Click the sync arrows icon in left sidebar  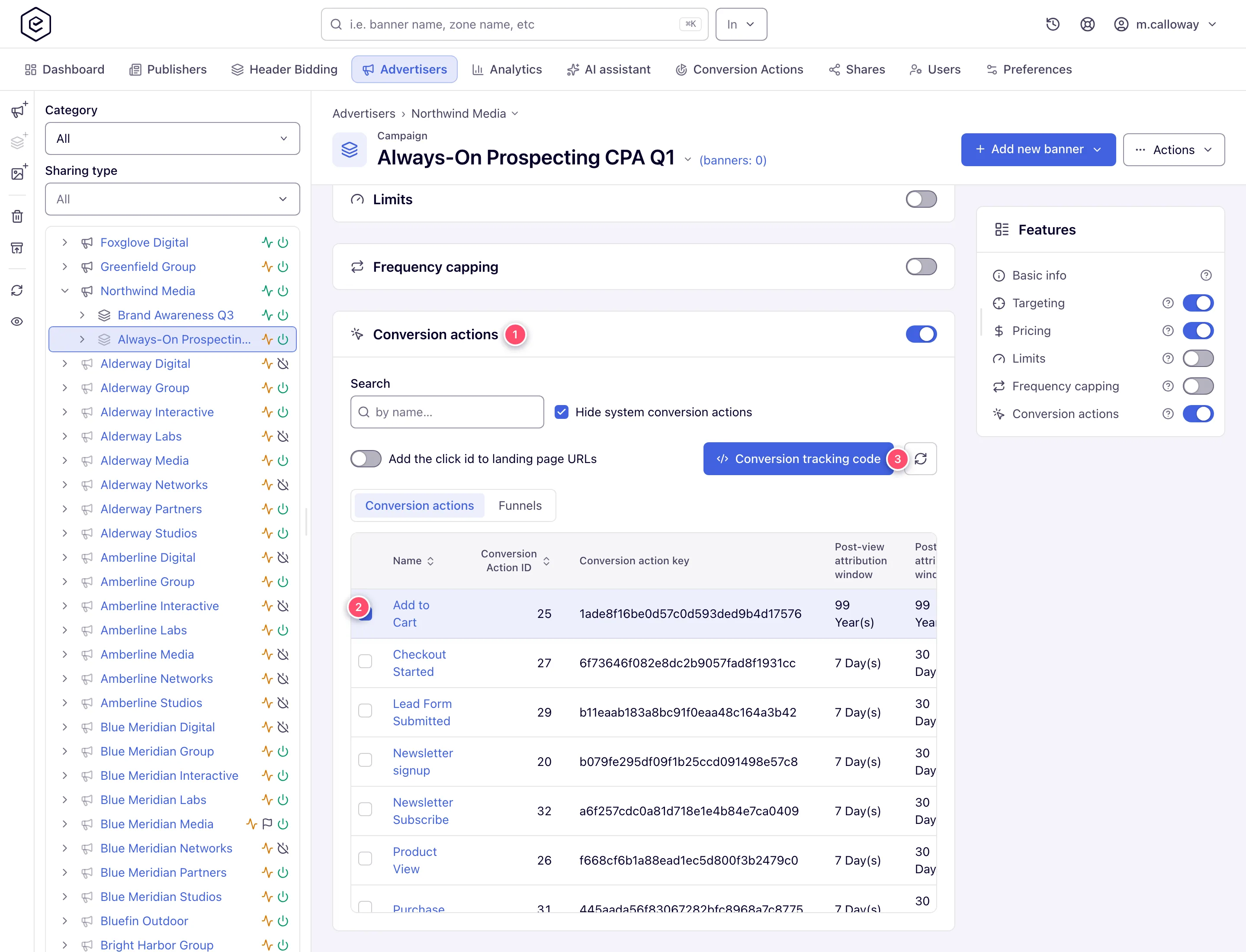[17, 290]
